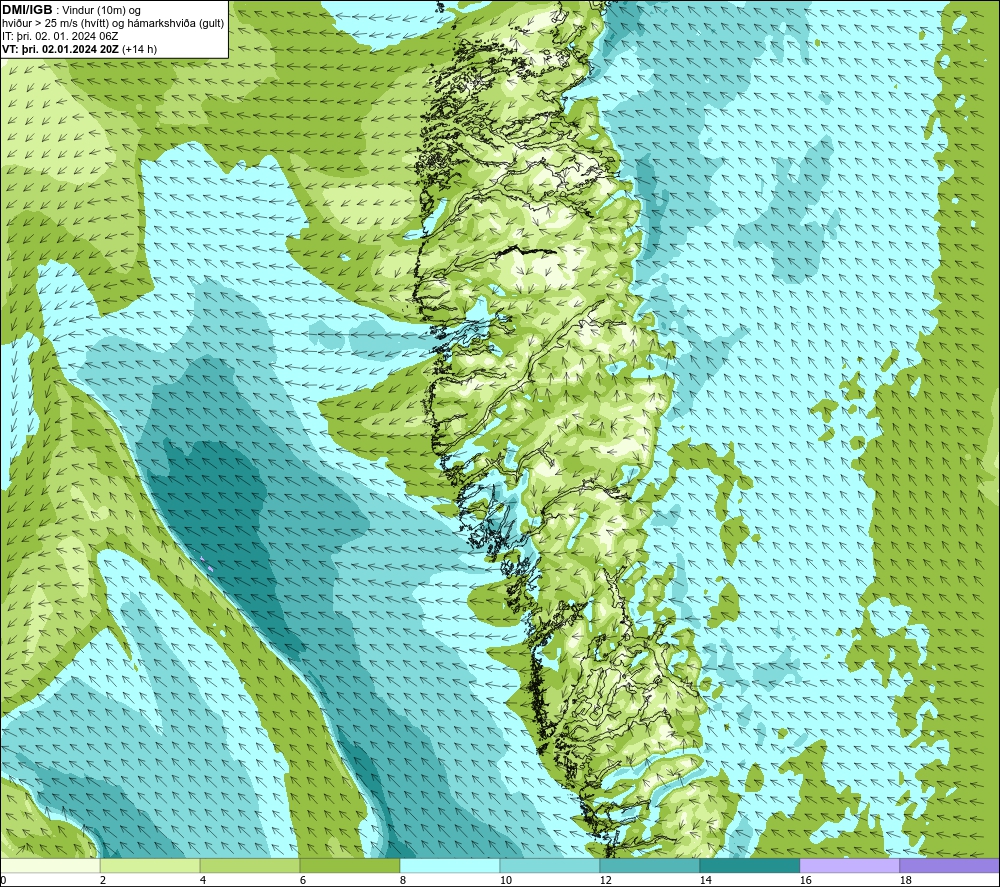The image size is (1000, 887).
Task: Click the scale label 14
Action: coord(705,880)
